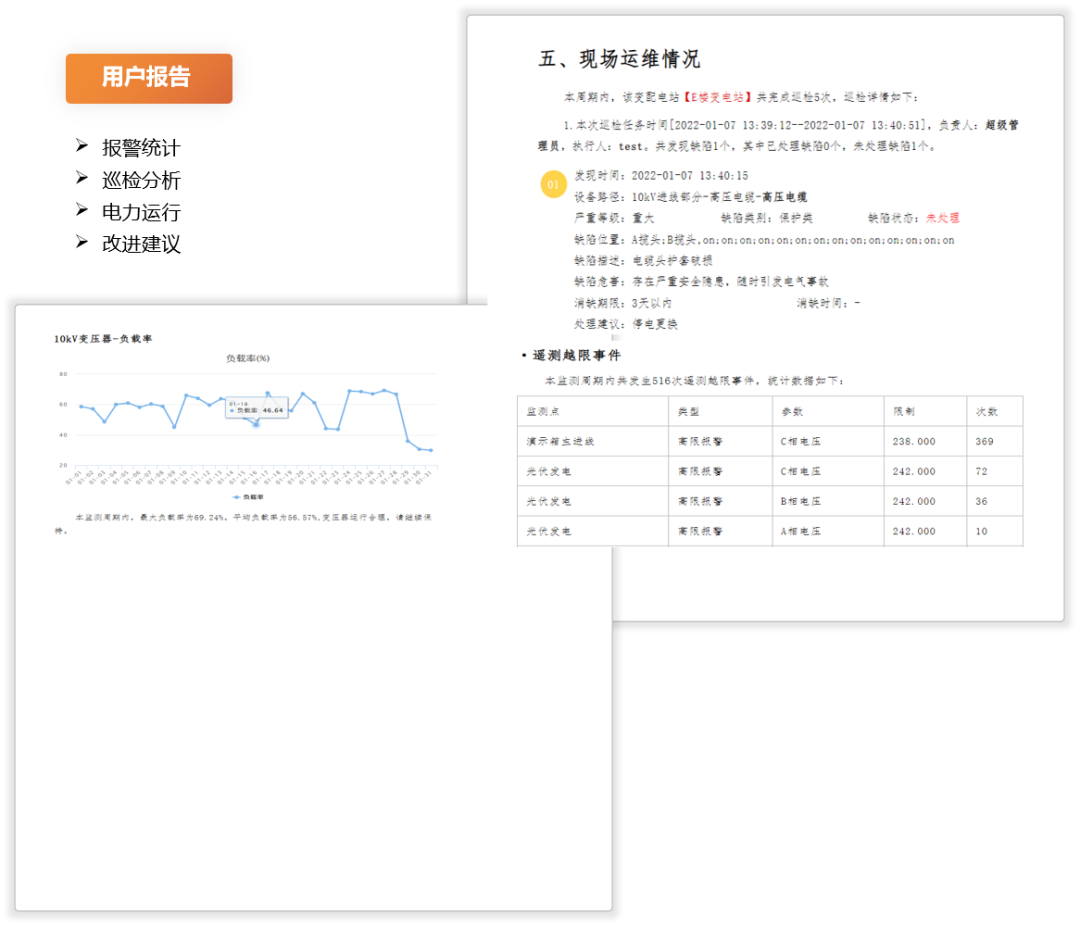Click the 五、现场运维情况 page heading

[619, 58]
